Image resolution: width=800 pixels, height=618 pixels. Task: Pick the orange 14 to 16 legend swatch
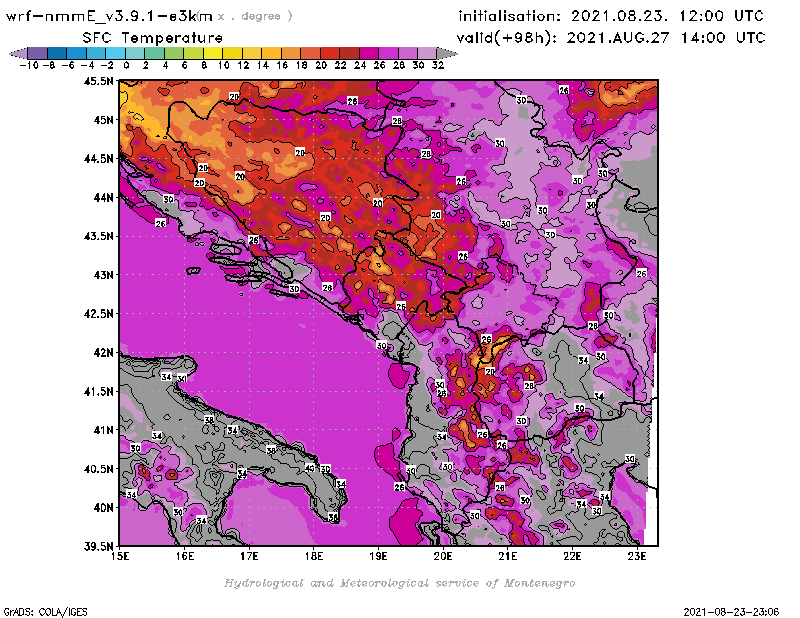(271, 53)
